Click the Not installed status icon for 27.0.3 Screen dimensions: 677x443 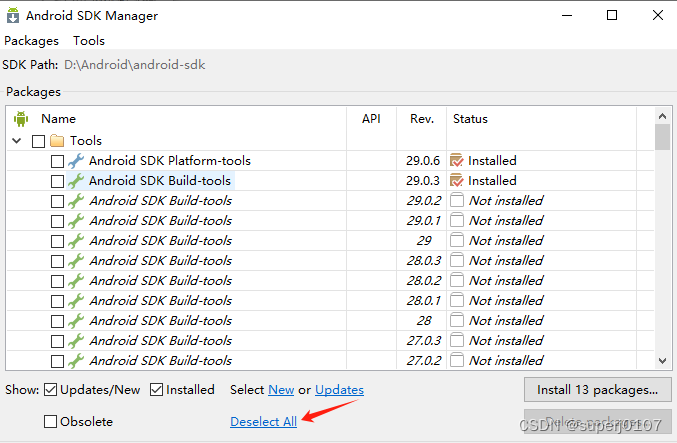click(x=457, y=341)
